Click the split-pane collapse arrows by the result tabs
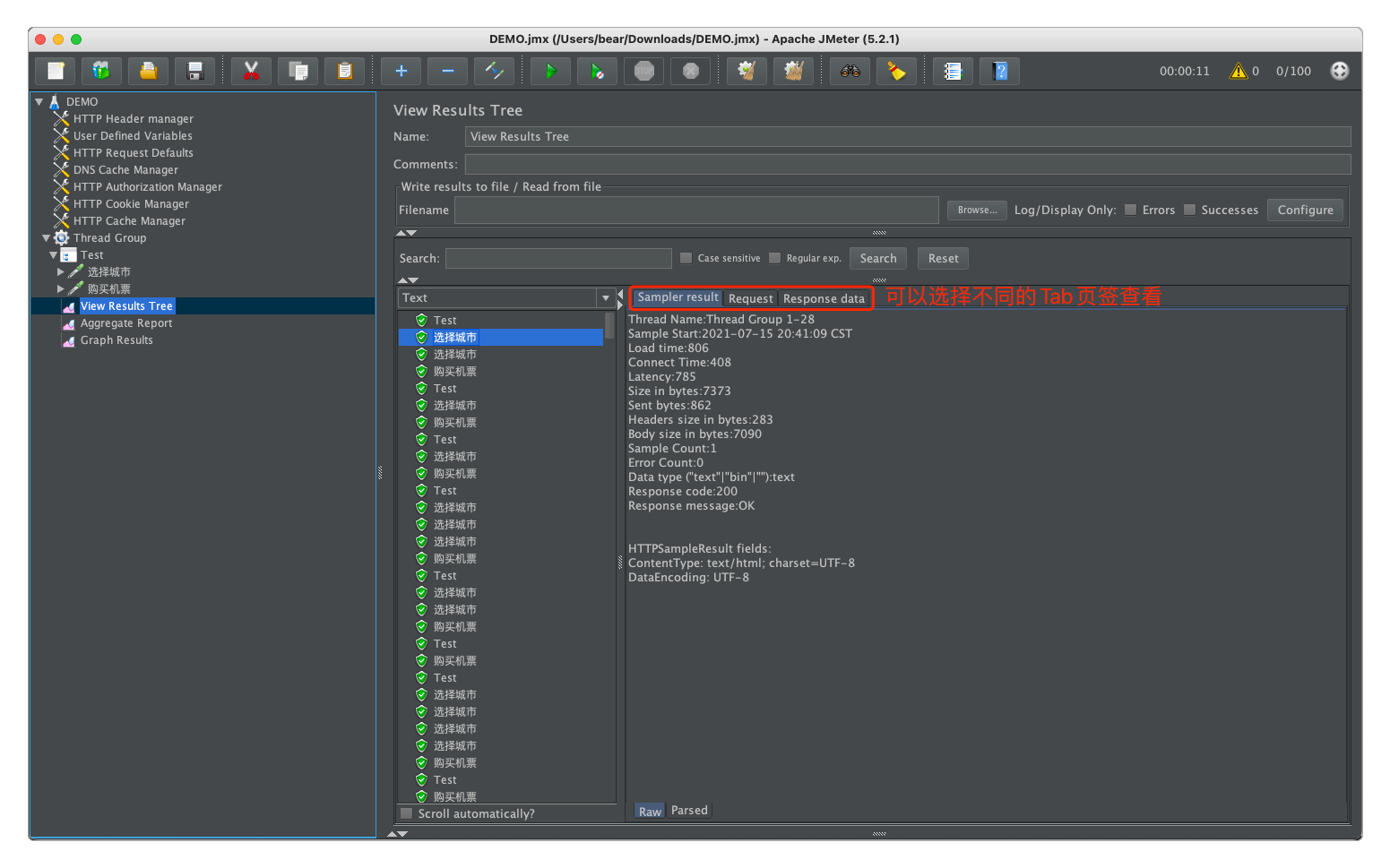Viewport: 1390px width, 868px height. (620, 299)
